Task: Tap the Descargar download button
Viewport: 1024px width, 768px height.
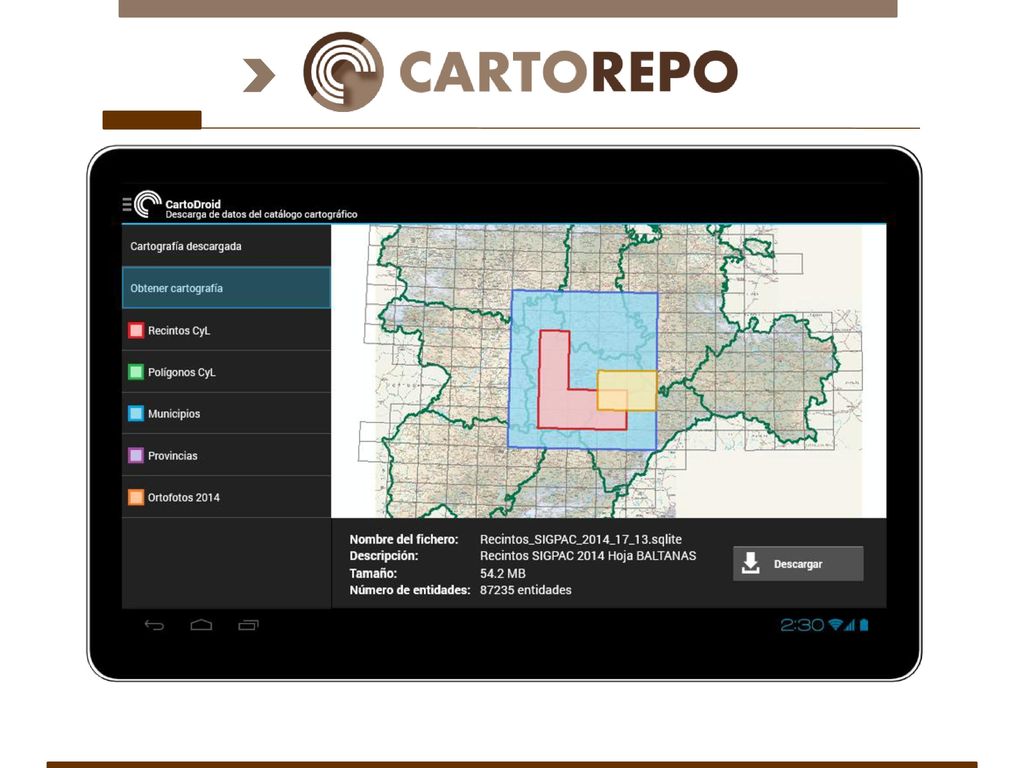Action: pyautogui.click(x=798, y=564)
